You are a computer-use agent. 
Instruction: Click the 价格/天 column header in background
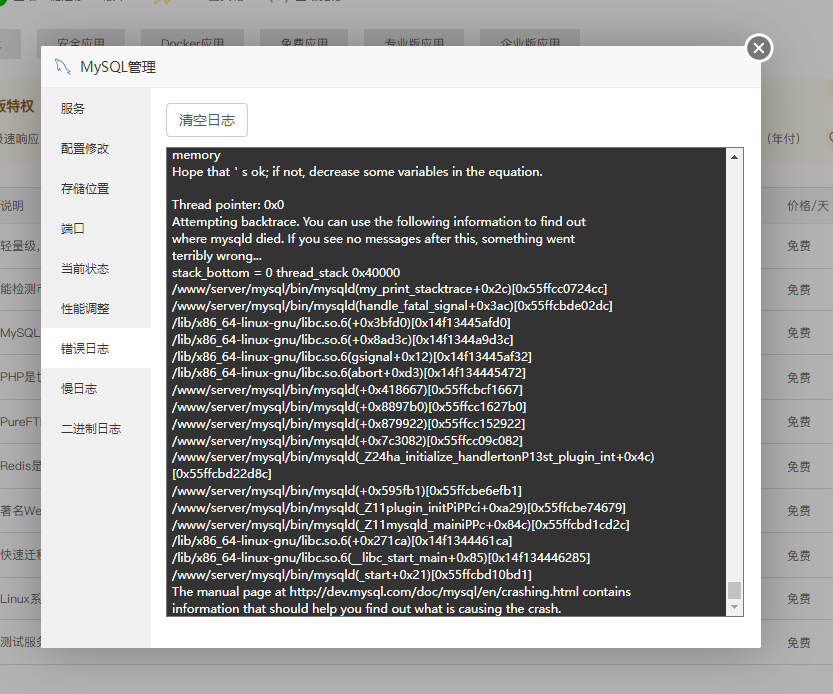pos(808,206)
